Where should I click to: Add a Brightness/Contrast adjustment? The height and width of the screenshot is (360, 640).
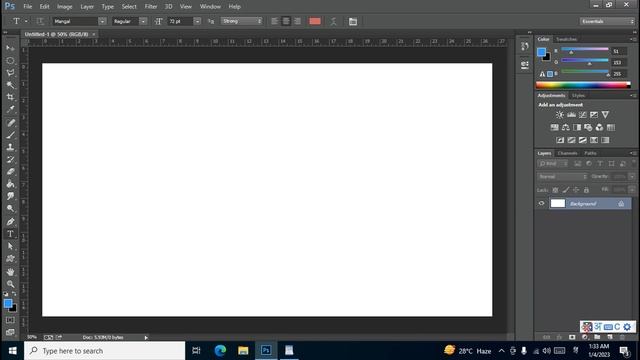point(560,115)
